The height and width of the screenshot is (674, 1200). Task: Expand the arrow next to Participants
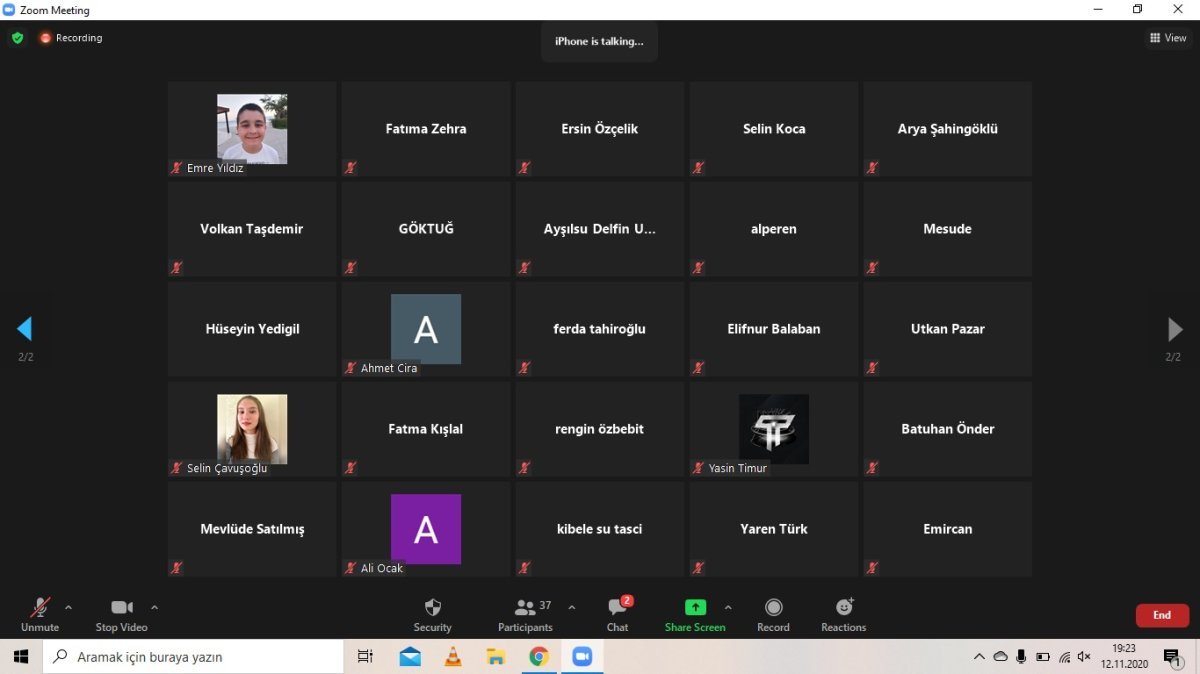pyautogui.click(x=572, y=607)
